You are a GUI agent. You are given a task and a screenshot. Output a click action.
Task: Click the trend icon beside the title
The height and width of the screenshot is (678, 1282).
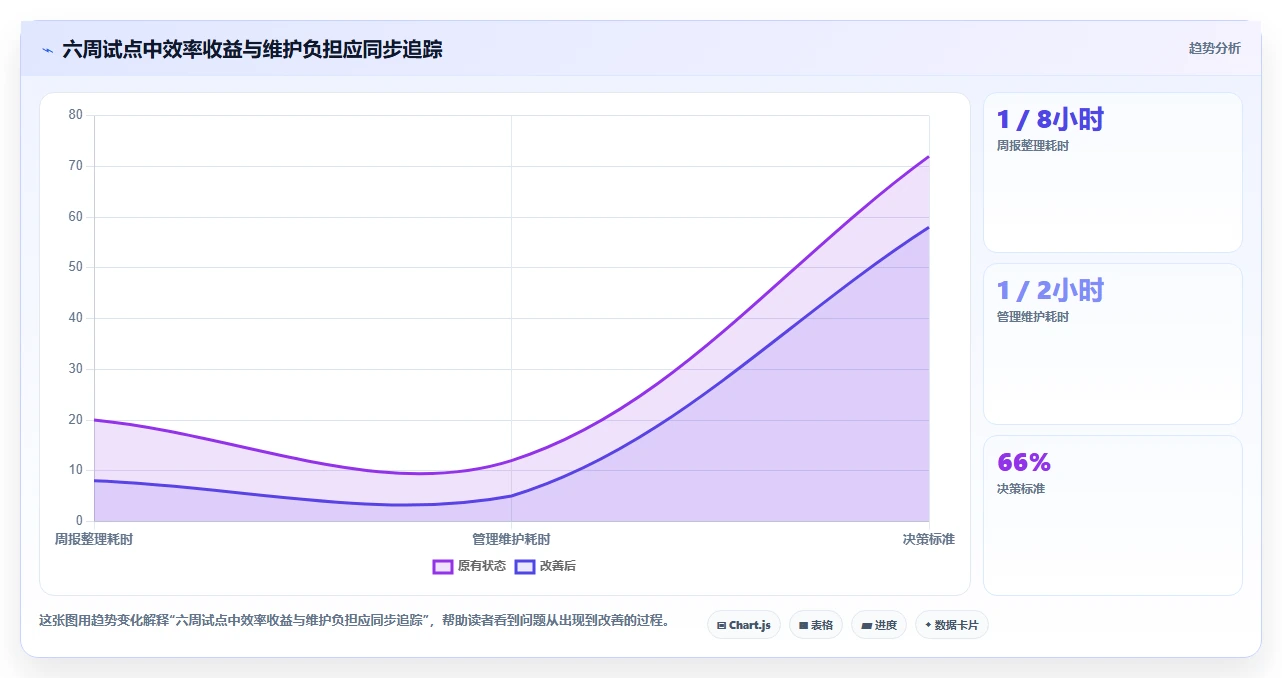pos(47,50)
